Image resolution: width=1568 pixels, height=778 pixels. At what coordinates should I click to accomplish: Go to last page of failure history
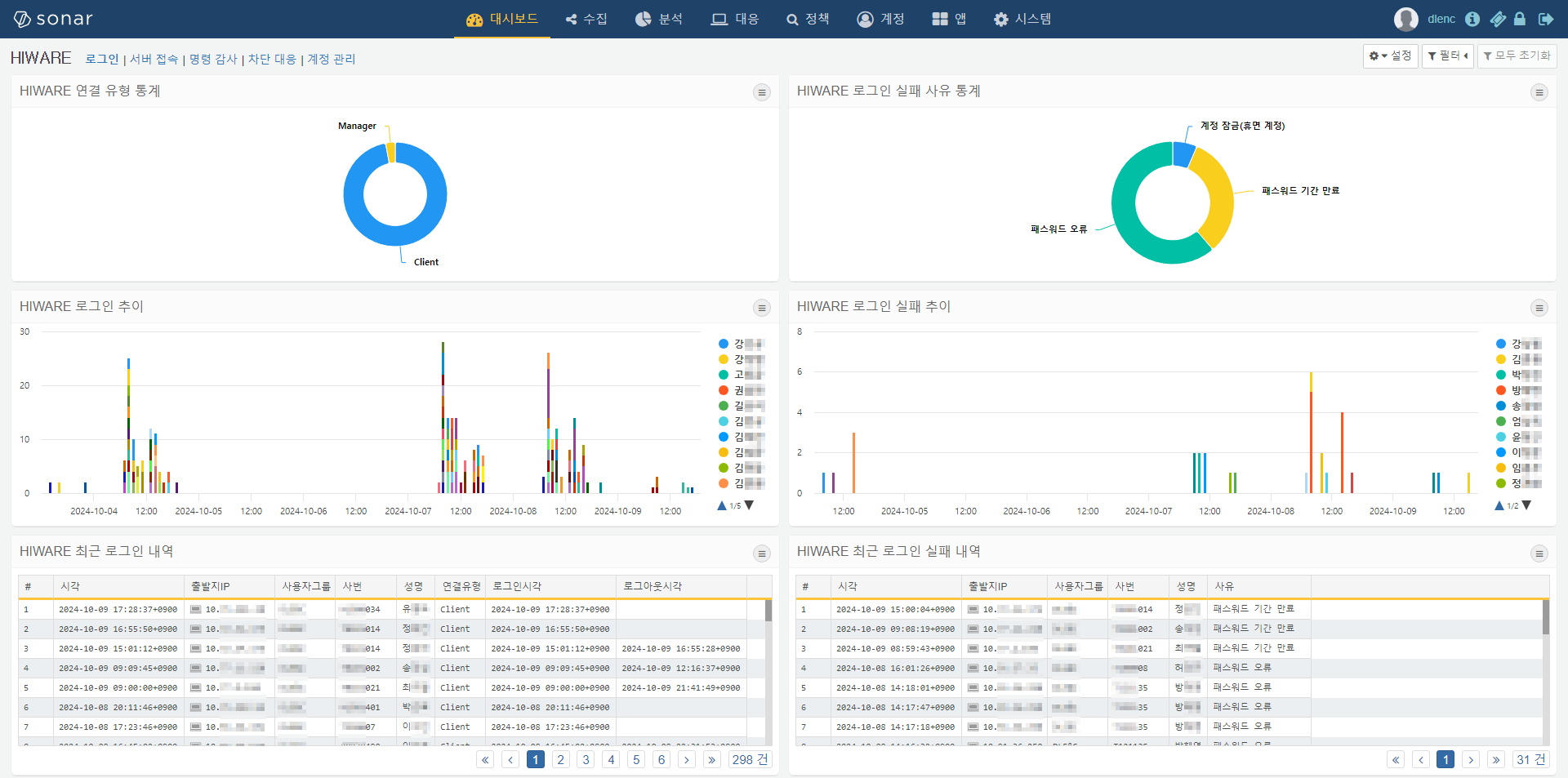pos(1496,759)
